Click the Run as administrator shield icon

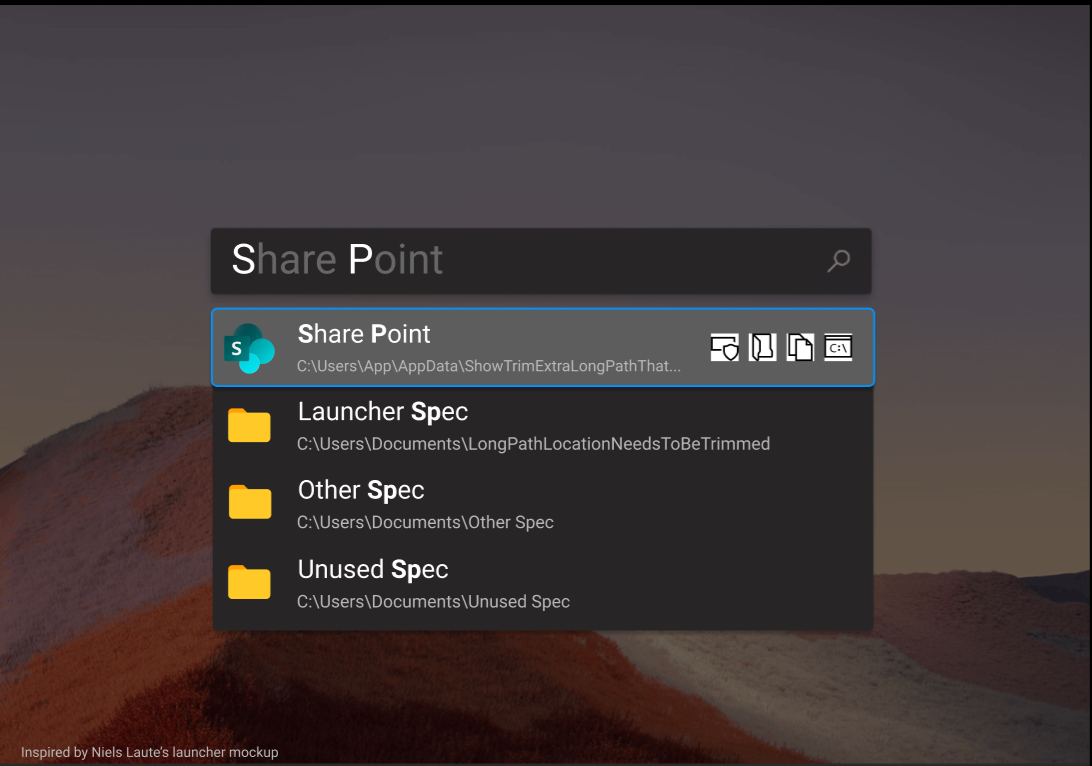(725, 347)
